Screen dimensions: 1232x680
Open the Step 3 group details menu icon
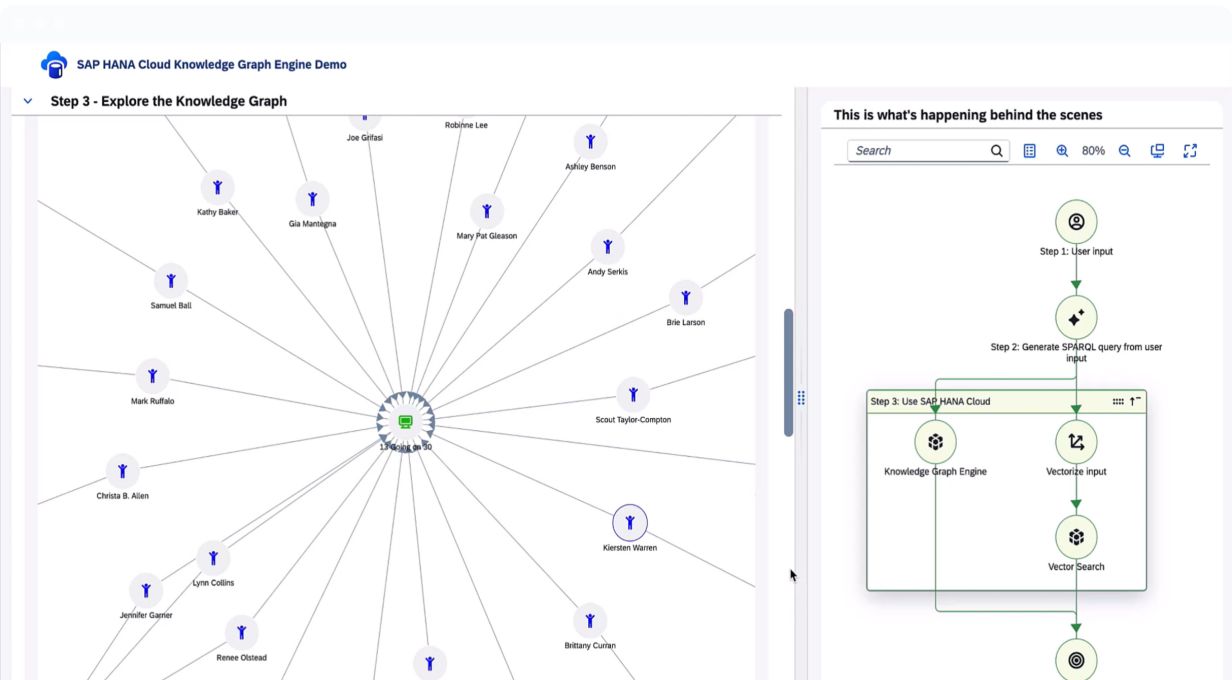point(1118,401)
